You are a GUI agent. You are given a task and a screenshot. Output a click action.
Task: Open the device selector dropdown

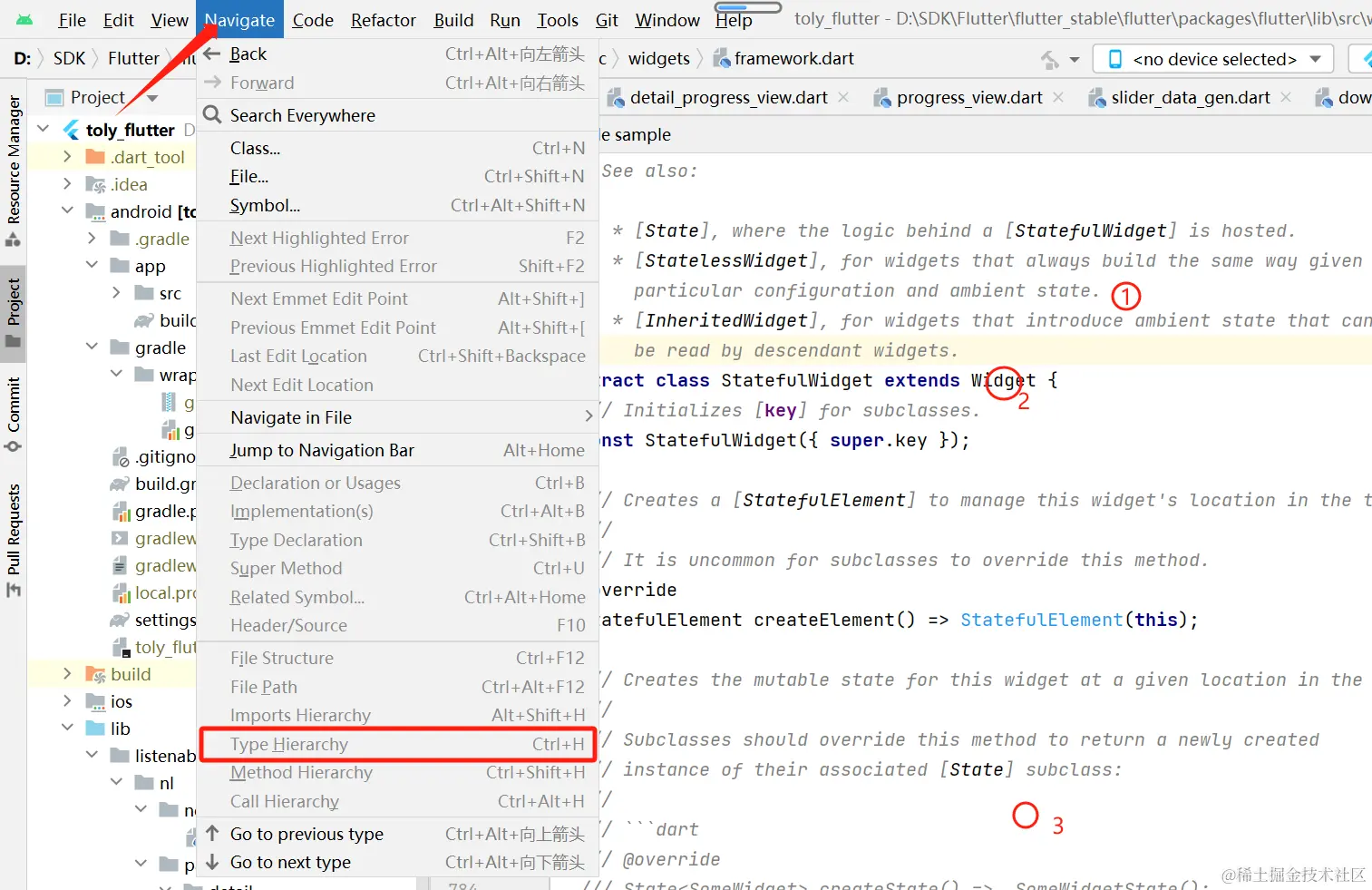[1213, 59]
